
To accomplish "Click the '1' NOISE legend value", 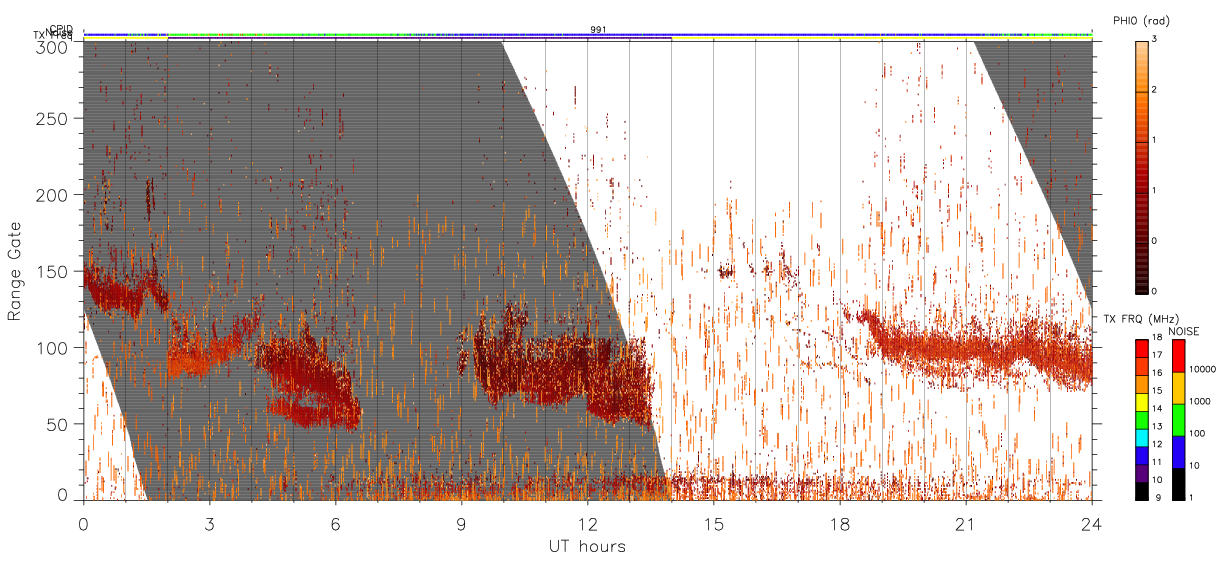I will pyautogui.click(x=1192, y=499).
